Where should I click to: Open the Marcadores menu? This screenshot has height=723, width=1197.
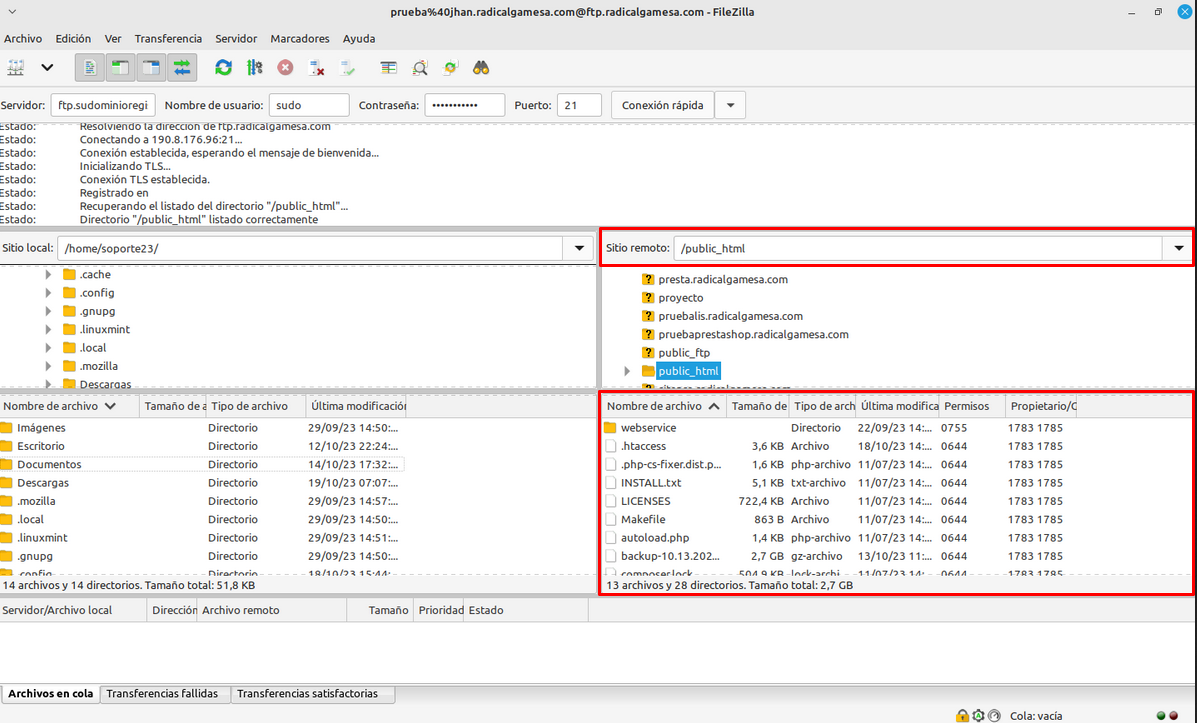300,38
